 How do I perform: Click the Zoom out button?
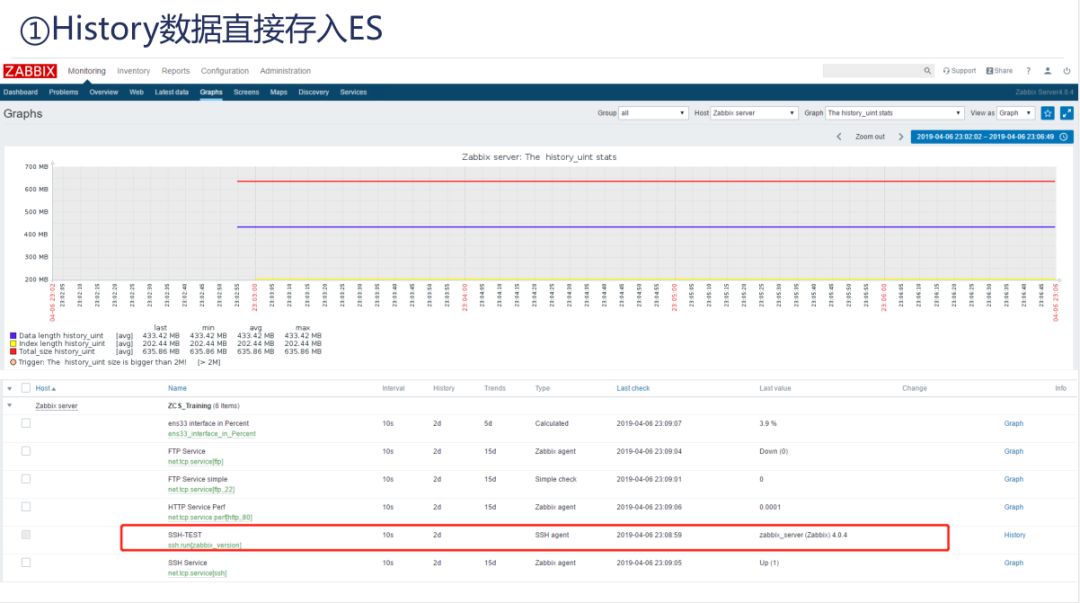[x=870, y=136]
